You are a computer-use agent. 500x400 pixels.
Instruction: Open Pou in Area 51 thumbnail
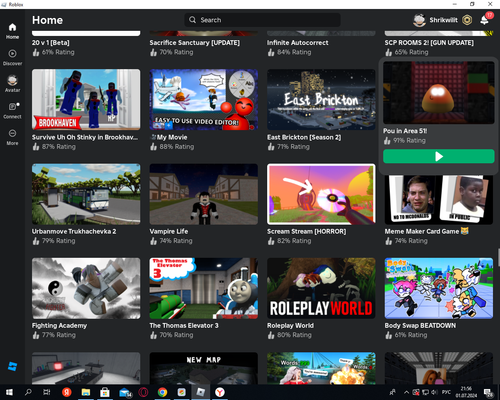coord(439,93)
